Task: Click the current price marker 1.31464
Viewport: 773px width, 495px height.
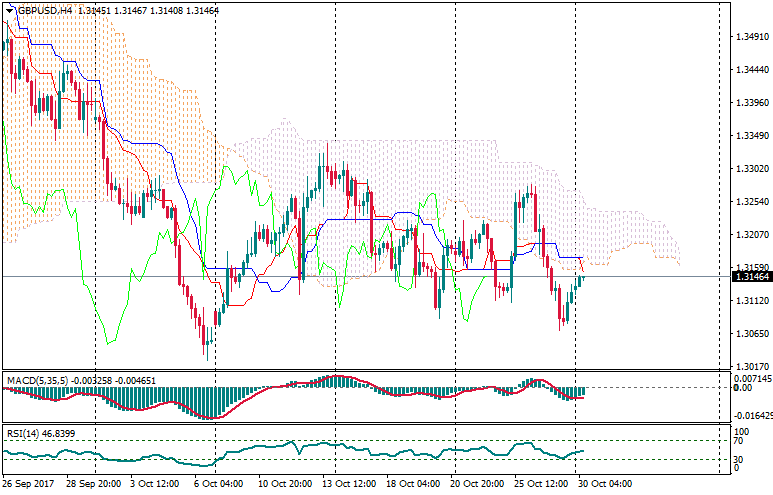Action: coord(751,277)
